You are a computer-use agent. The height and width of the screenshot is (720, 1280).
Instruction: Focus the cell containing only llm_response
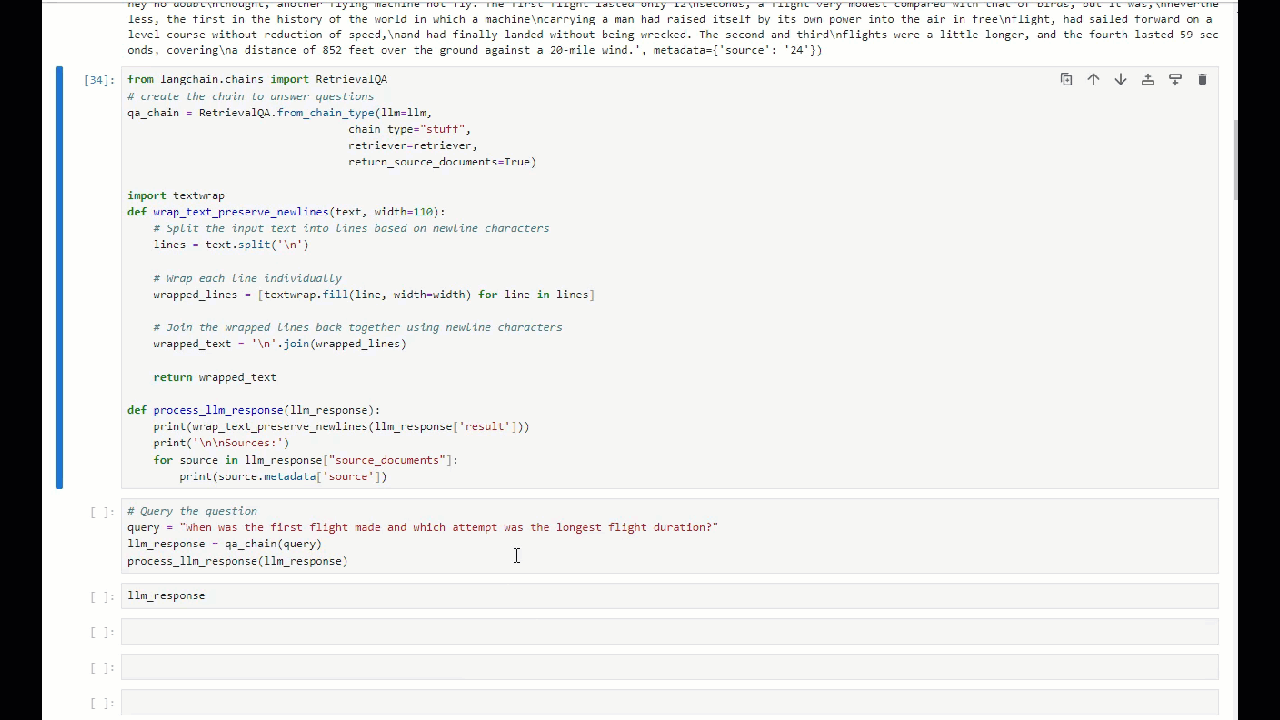tap(669, 596)
